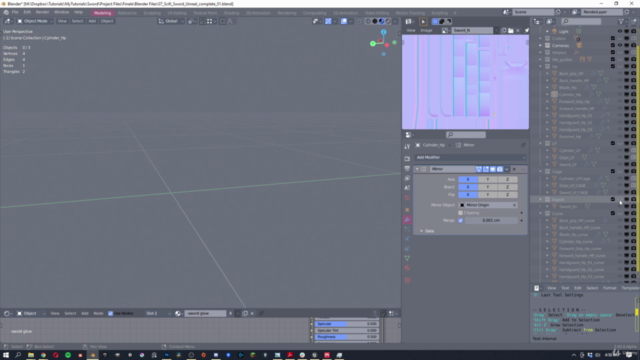Open the Object properties tab icon
The image size is (640, 360).
coord(407,210)
